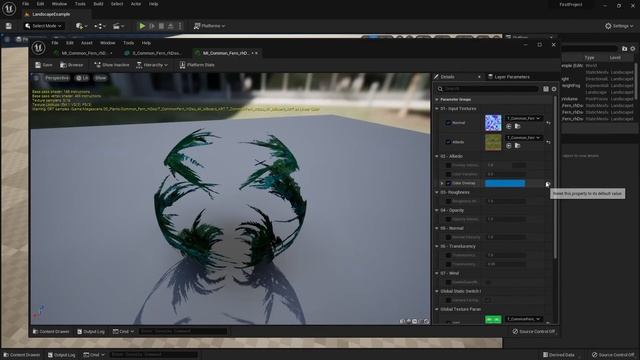Browse to Albedo texture in Content Browser
640x360 pixels.
(x=518, y=145)
